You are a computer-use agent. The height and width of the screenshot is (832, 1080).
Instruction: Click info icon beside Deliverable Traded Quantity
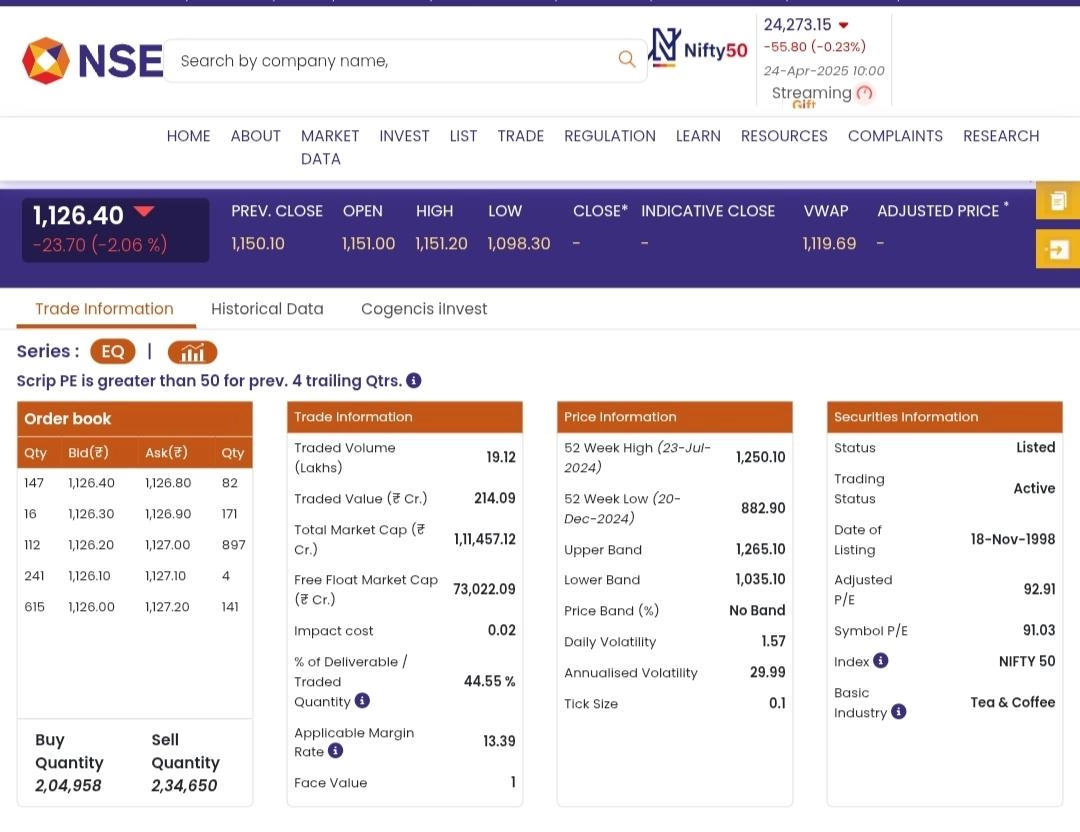pos(362,701)
